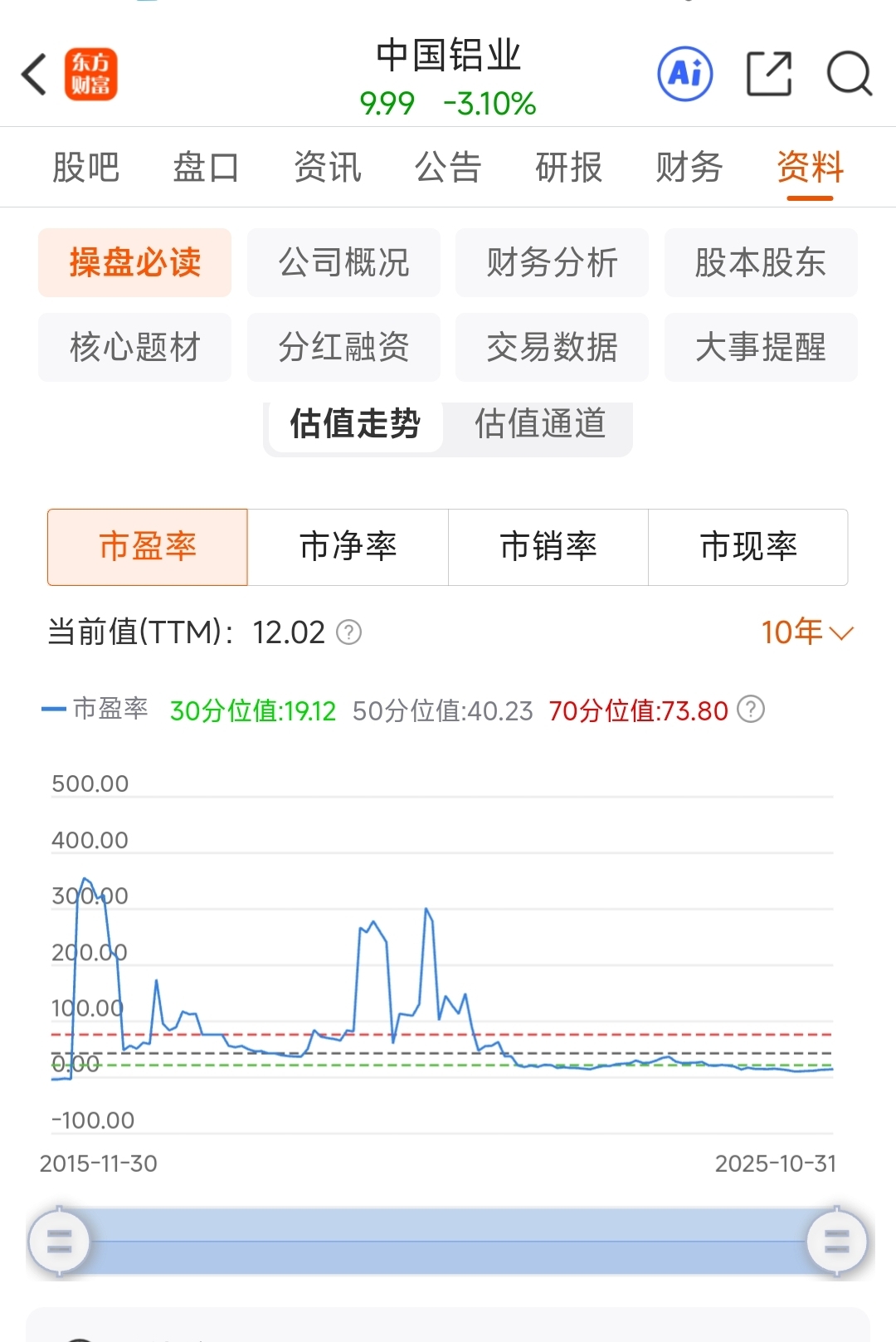Switch to the 财务 tab
This screenshot has height=1342, width=896.
689,167
